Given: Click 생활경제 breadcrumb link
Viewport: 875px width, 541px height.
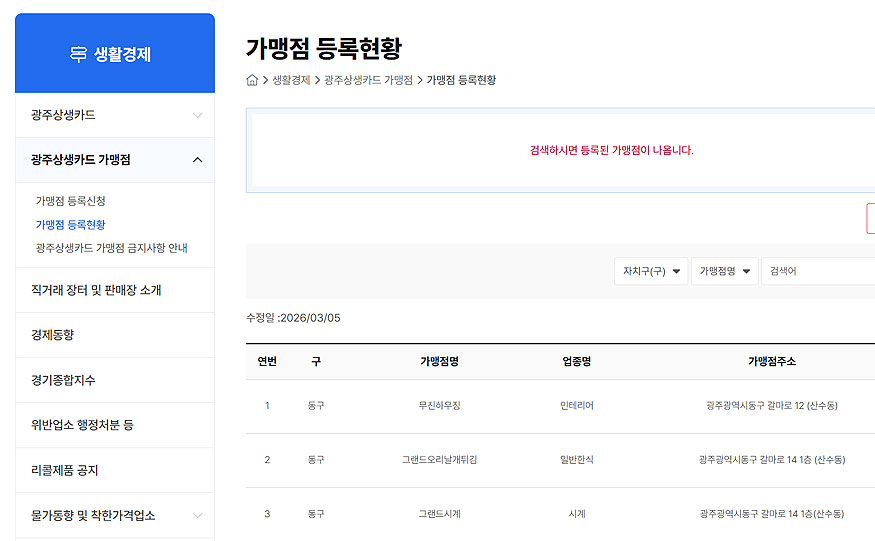Looking at the screenshot, I should (x=291, y=80).
